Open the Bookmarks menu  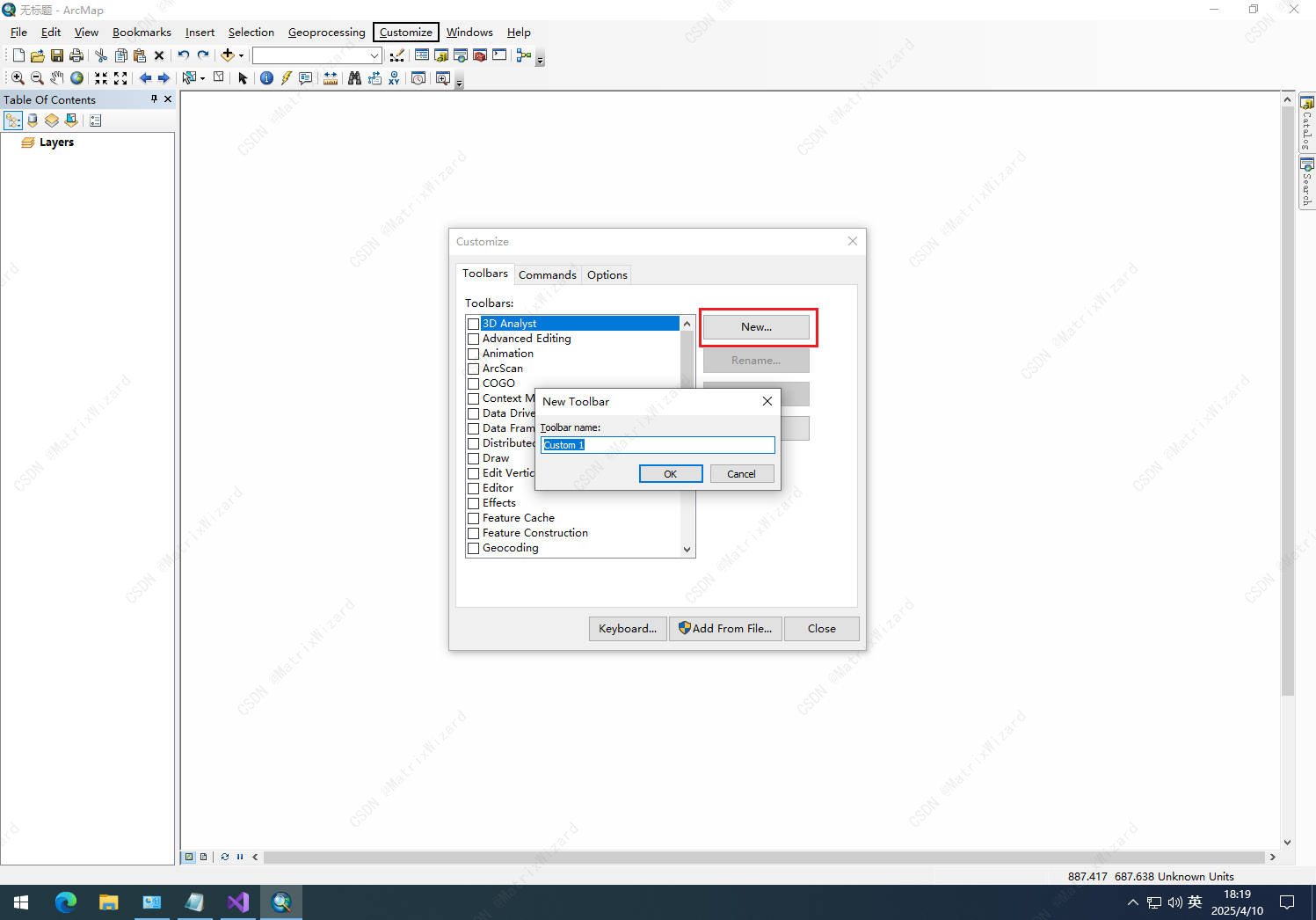[142, 32]
